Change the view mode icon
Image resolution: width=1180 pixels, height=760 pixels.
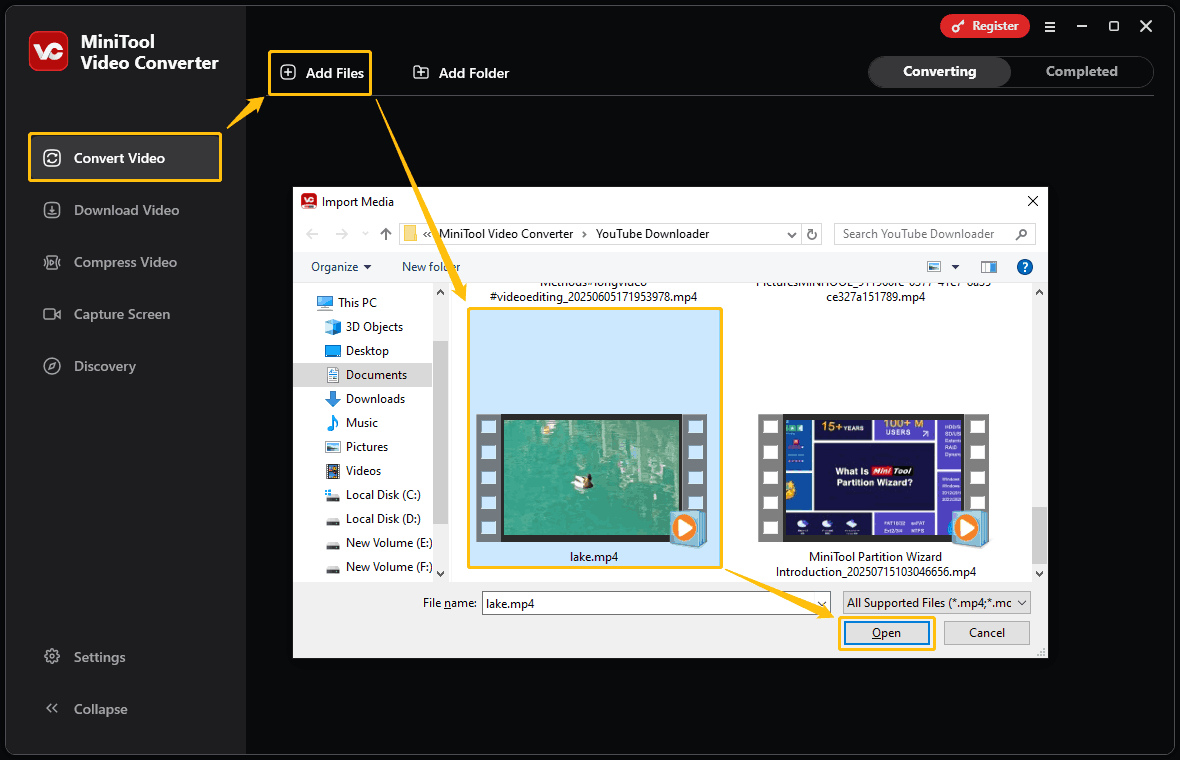[934, 267]
